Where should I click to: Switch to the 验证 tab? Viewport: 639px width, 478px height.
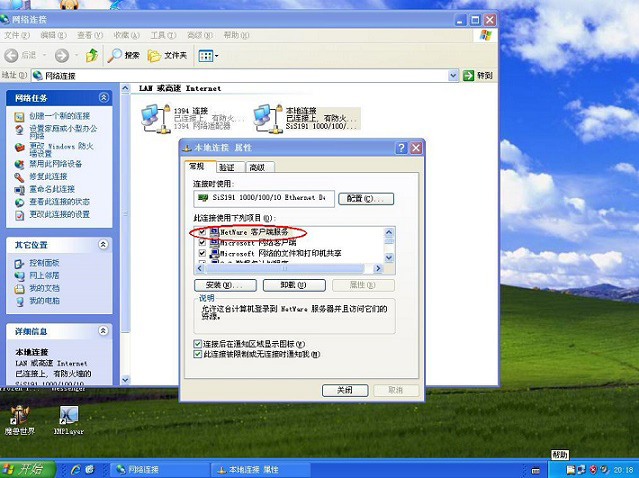click(229, 167)
